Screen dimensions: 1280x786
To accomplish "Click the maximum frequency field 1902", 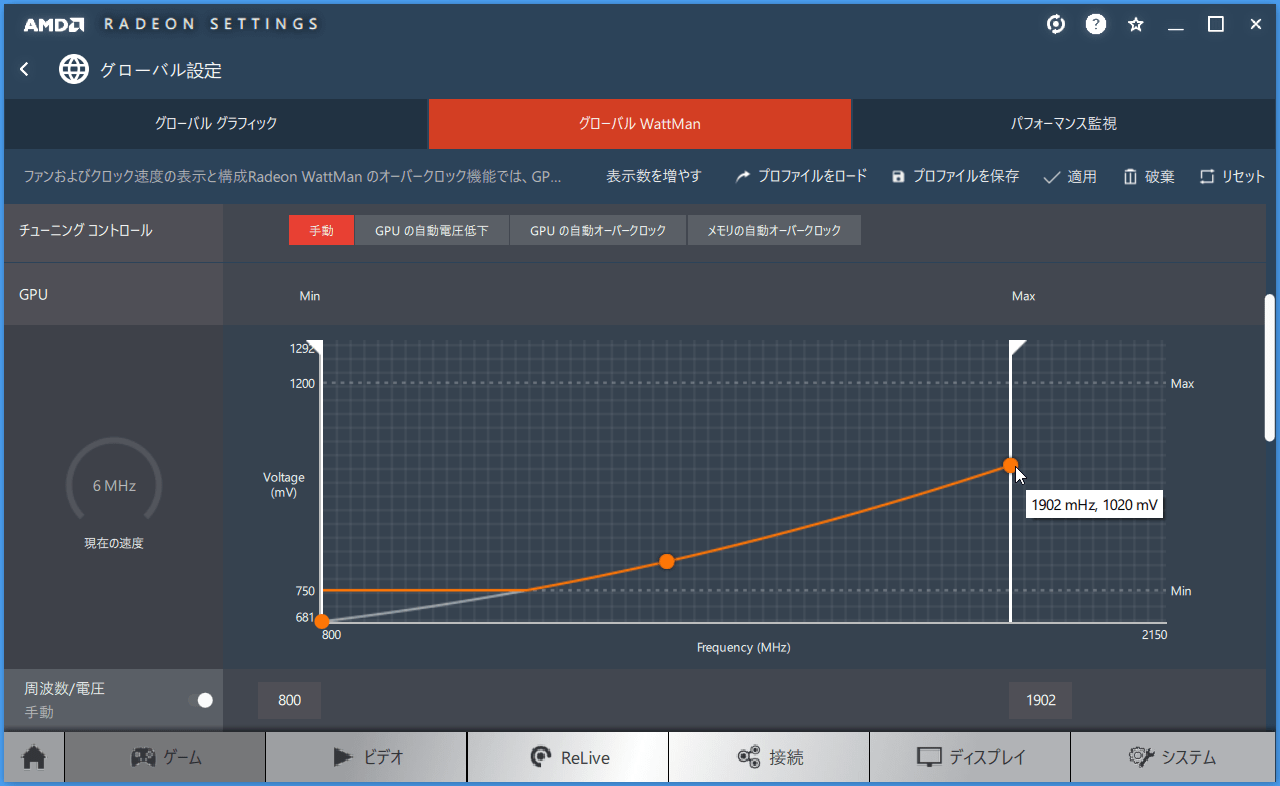I will [x=1041, y=700].
